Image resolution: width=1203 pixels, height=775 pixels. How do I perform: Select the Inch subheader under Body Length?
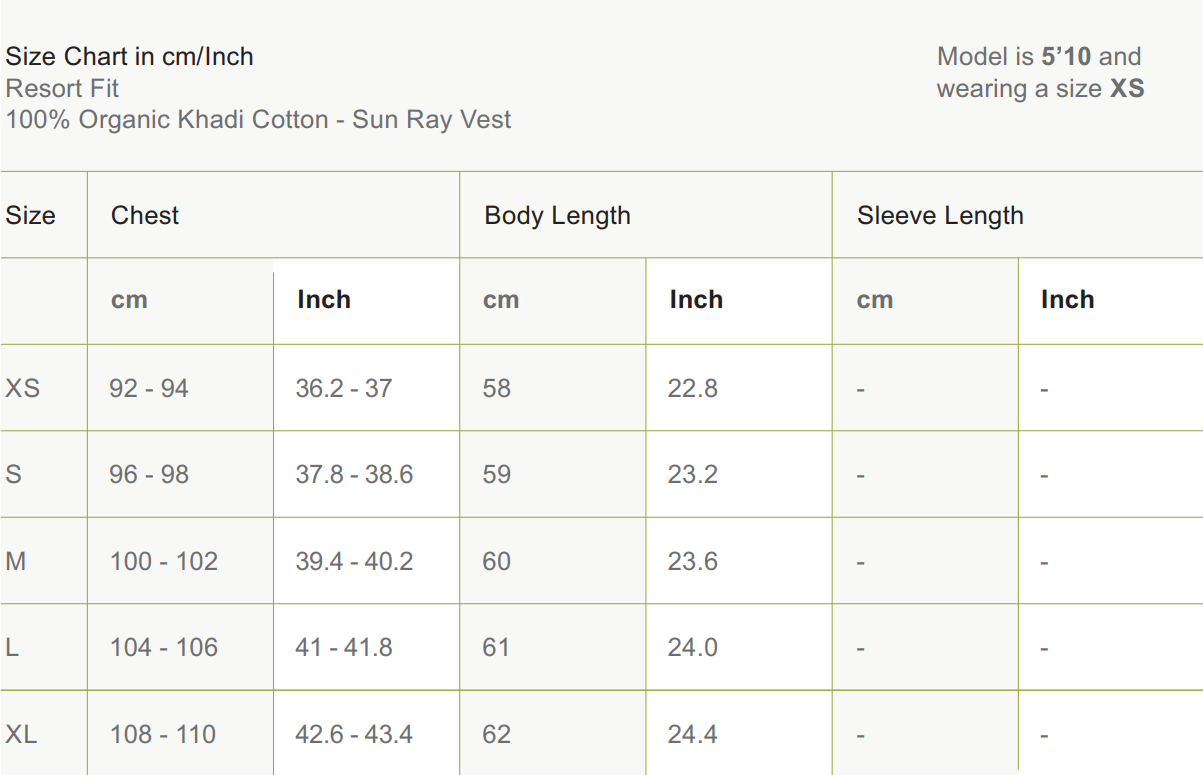[696, 300]
